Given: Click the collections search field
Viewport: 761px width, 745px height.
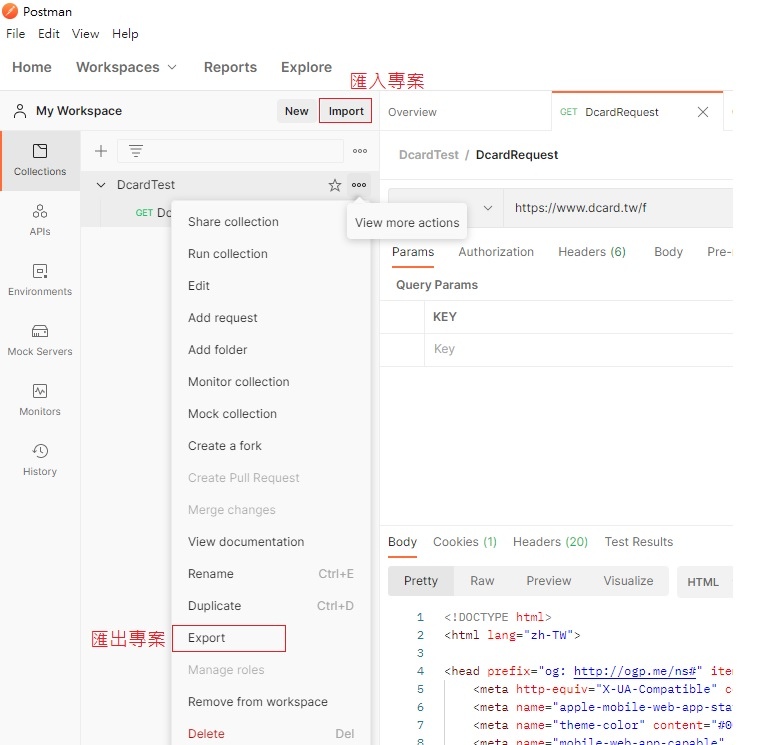Looking at the screenshot, I should tap(231, 151).
